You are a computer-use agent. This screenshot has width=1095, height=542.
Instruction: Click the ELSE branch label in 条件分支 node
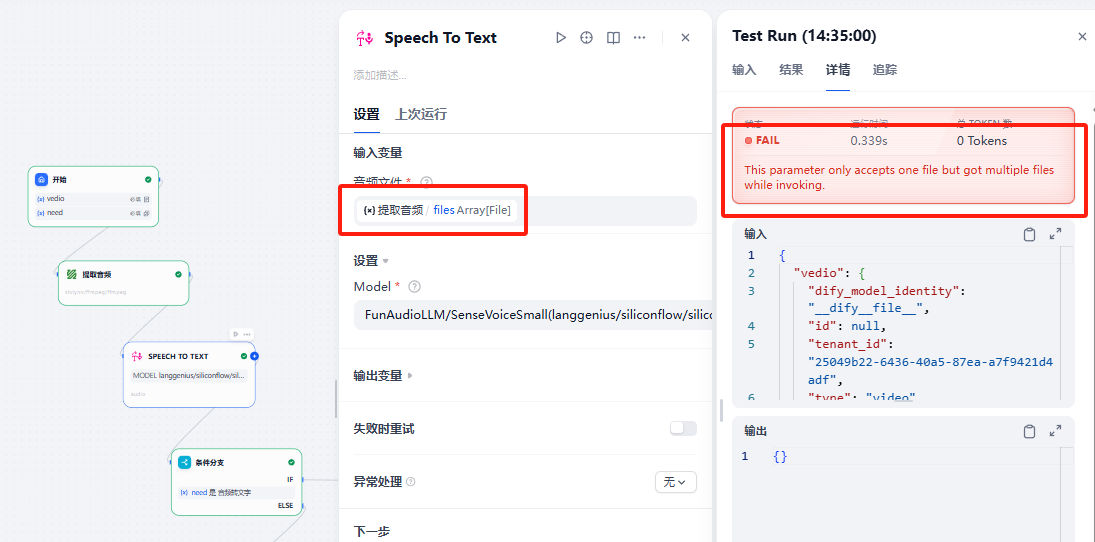point(286,505)
